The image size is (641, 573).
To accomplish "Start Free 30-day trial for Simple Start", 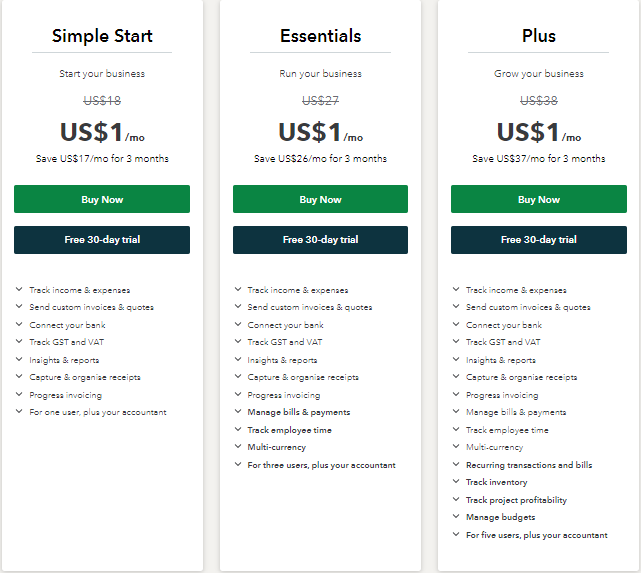I will (102, 240).
